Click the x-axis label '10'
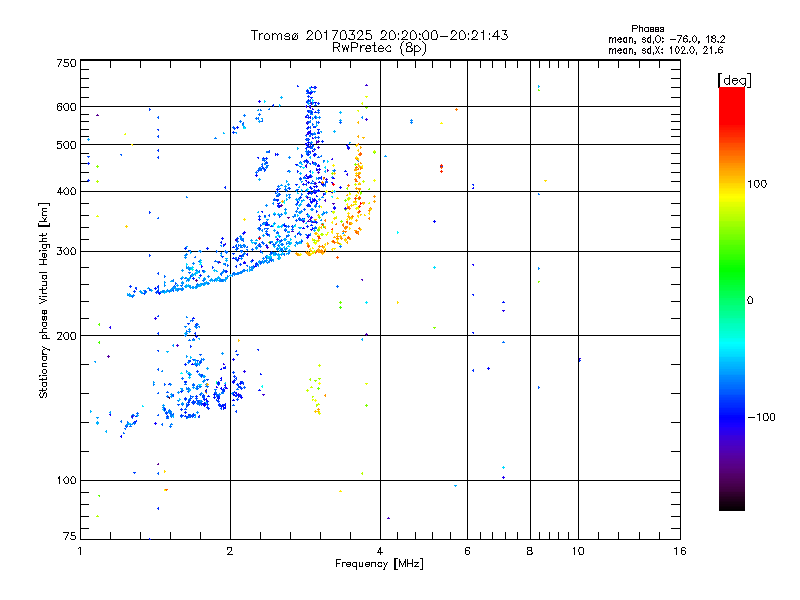Screen dimensions: 800x600 tap(578, 551)
